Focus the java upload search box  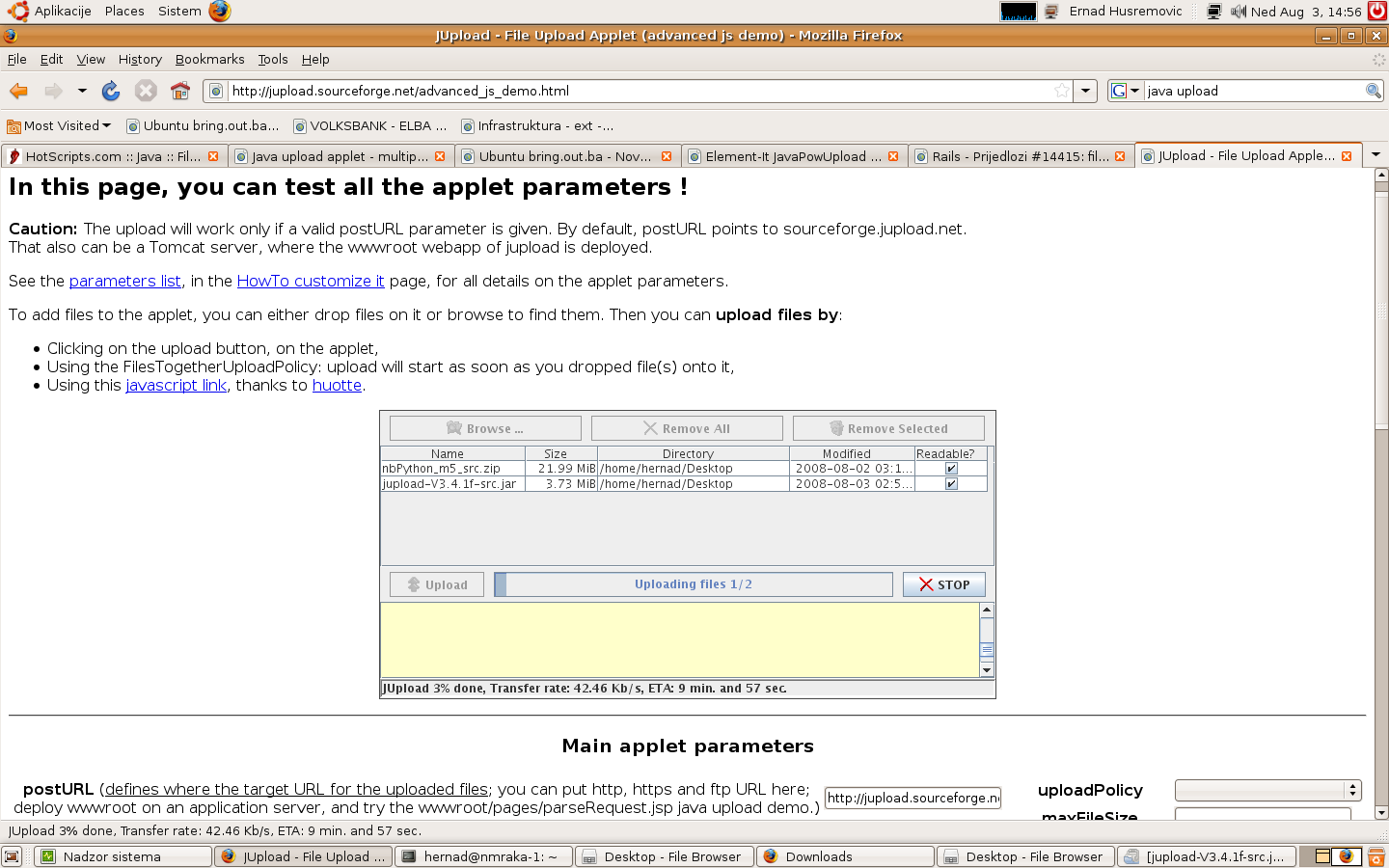click(x=1254, y=91)
